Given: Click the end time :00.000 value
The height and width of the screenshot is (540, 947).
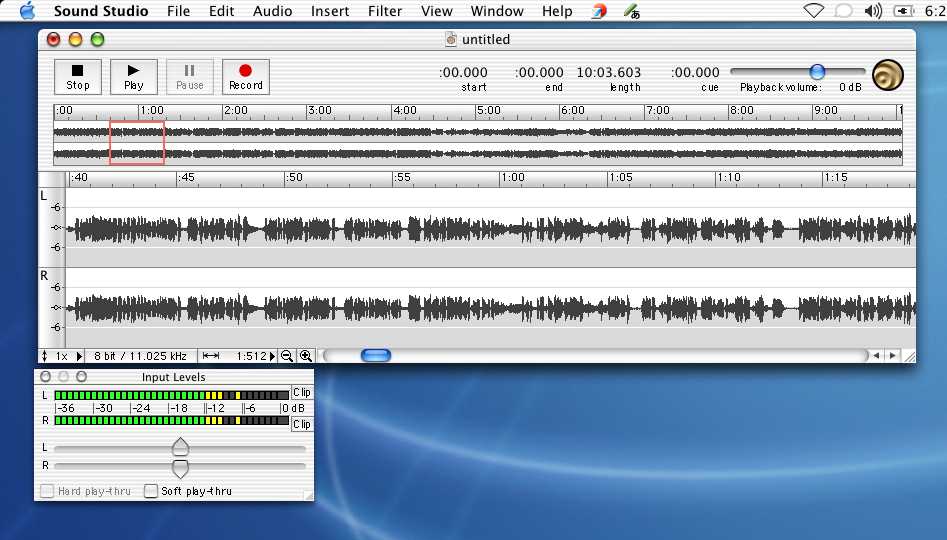Looking at the screenshot, I should click(x=539, y=72).
